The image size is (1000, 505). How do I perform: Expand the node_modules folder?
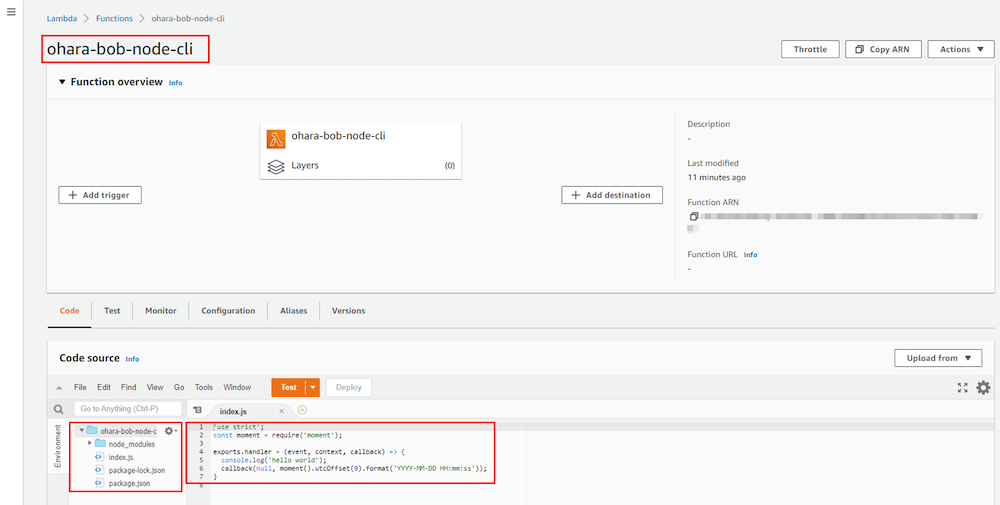coord(91,443)
